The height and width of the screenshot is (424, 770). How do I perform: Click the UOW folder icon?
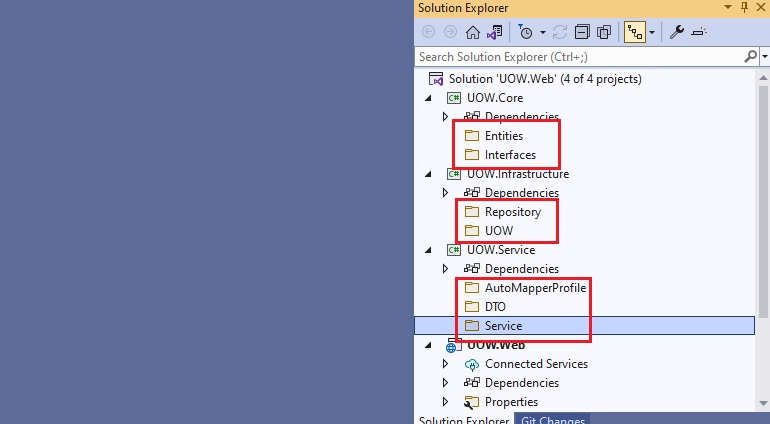(472, 230)
